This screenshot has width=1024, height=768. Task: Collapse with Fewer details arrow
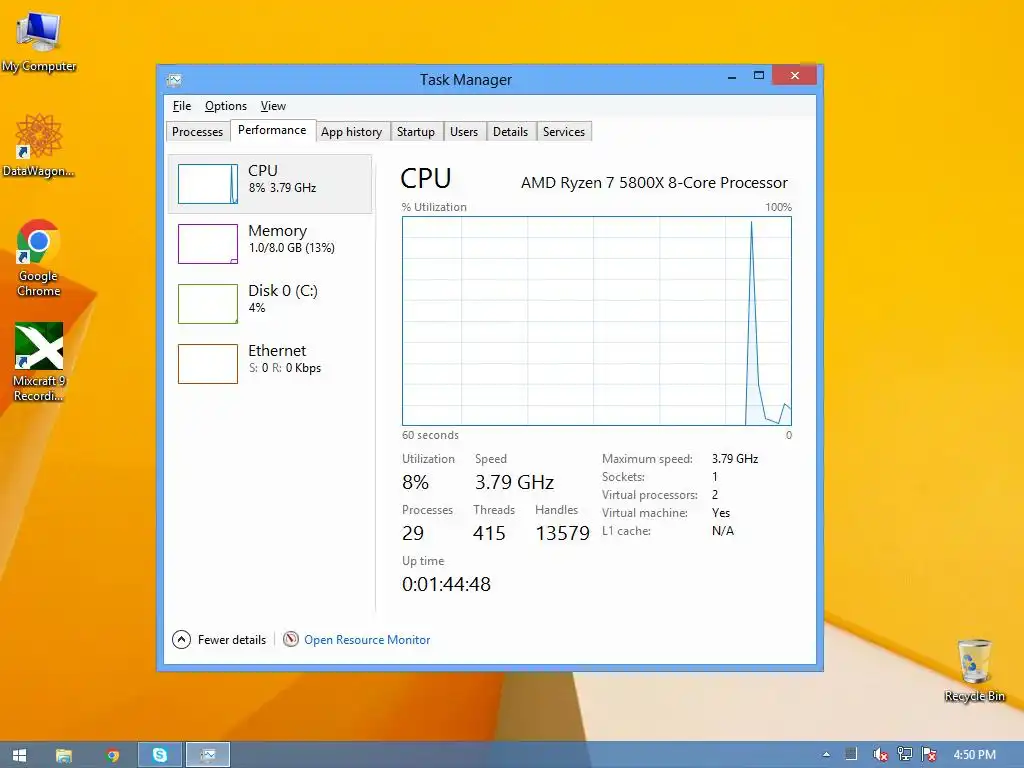pyautogui.click(x=181, y=639)
